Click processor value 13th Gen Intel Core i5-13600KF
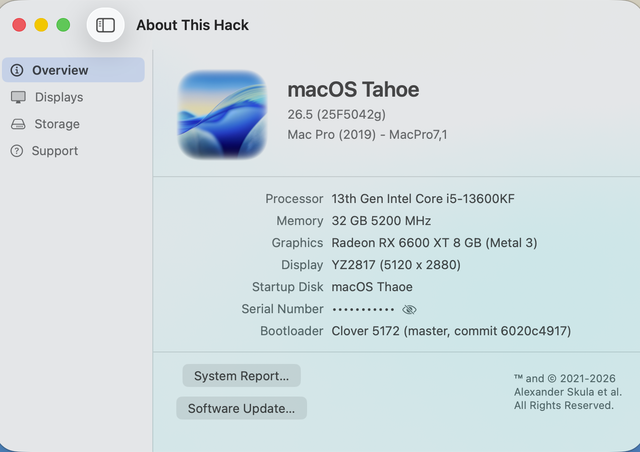Screen dimensions: 640x452 [423, 199]
